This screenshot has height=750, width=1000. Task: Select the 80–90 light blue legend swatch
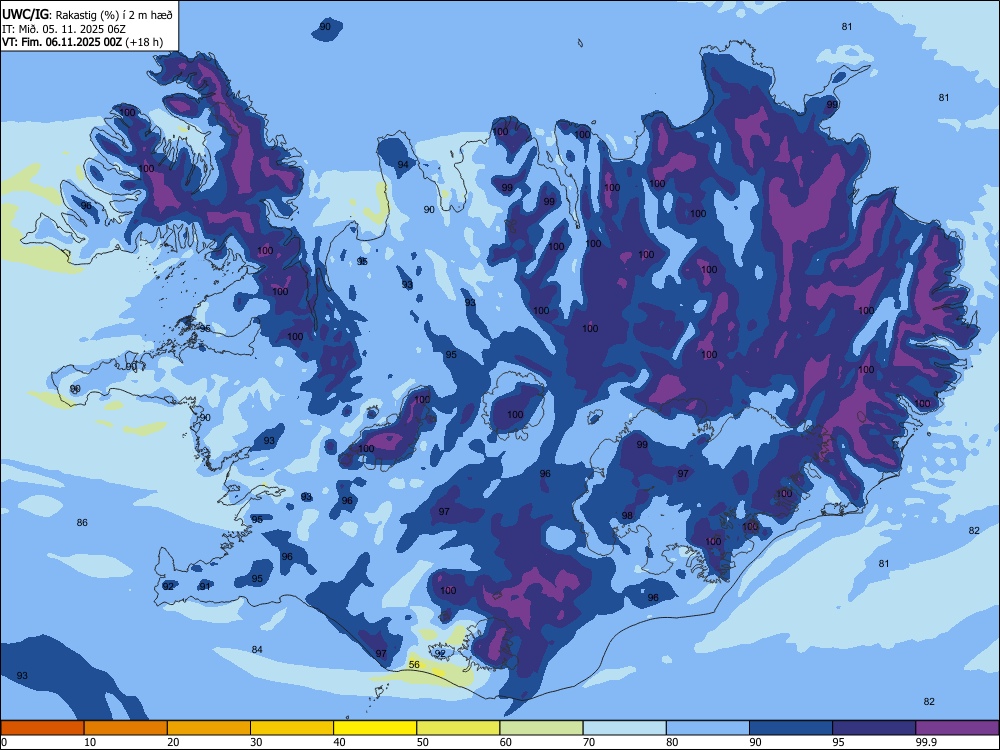coord(708,728)
